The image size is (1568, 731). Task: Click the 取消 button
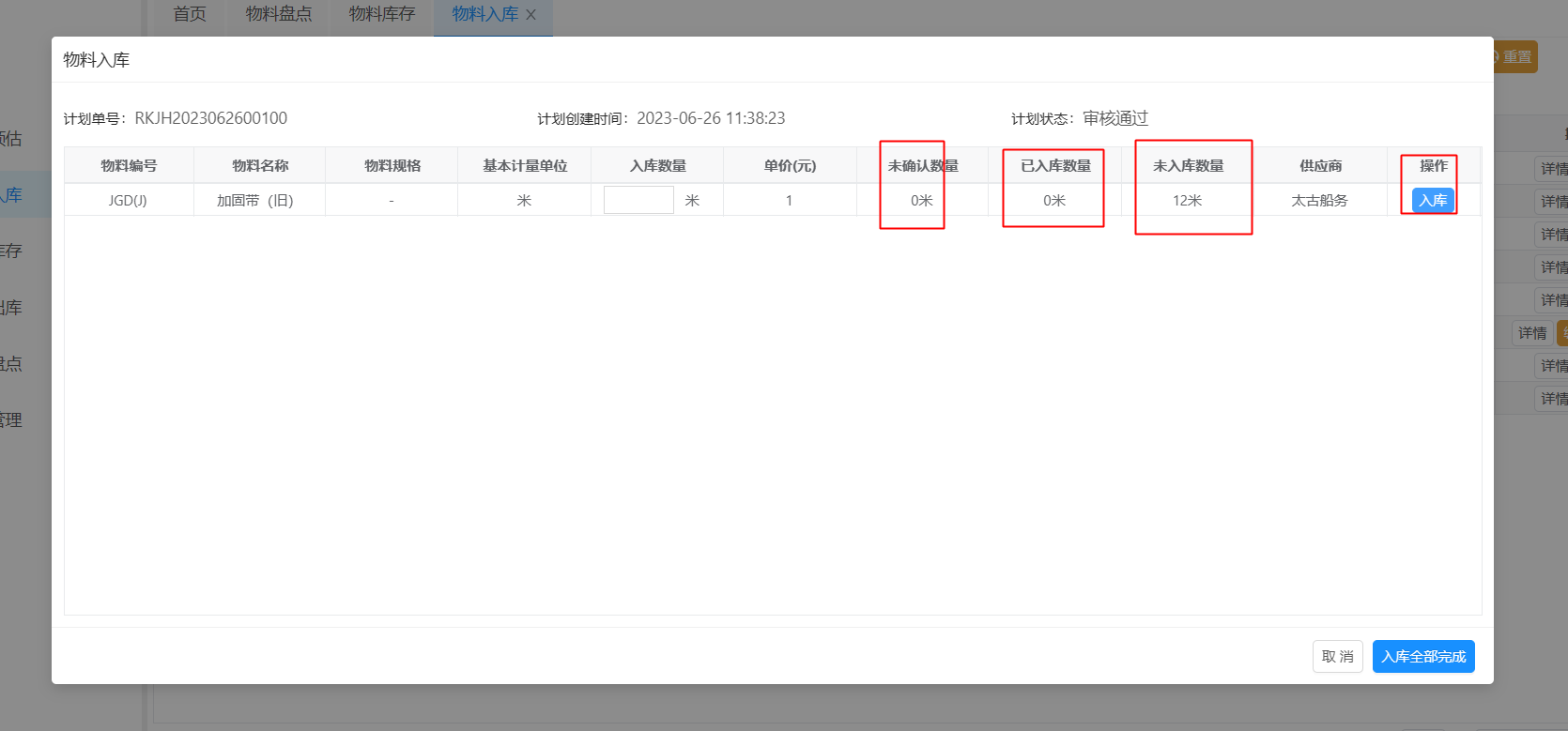coord(1337,656)
